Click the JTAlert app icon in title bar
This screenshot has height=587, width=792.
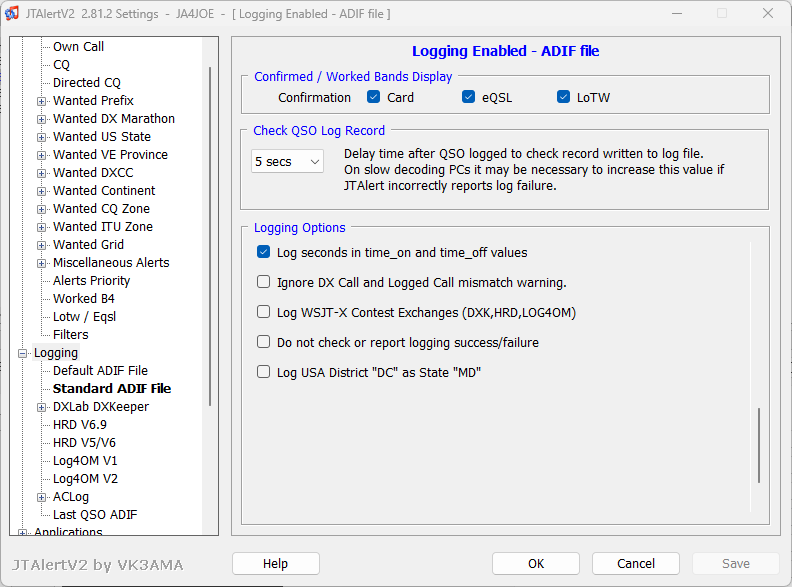click(x=13, y=14)
